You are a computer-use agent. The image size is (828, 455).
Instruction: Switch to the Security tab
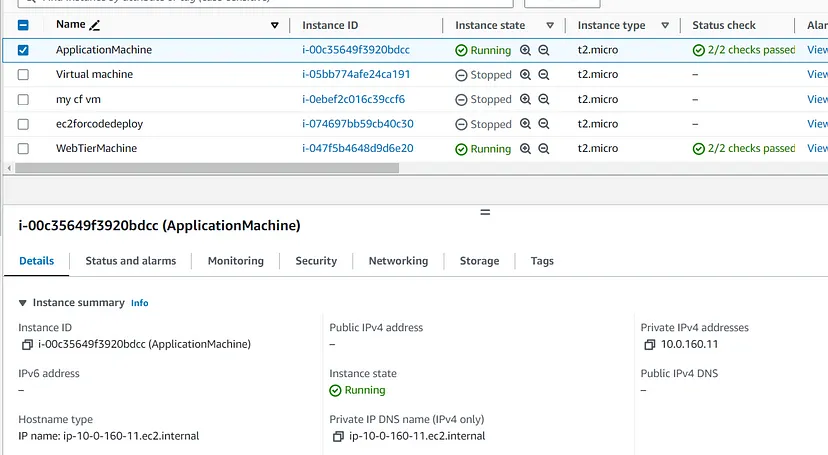[316, 261]
